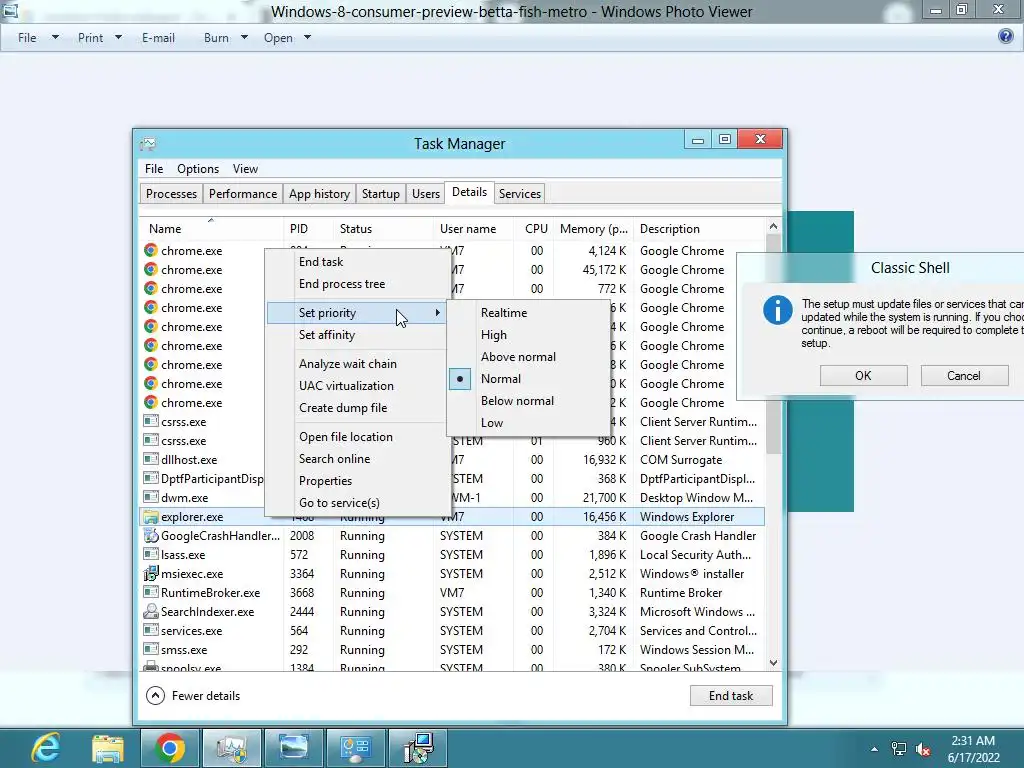
Task: Click the Control Panel taskbar icon
Action: pos(356,748)
